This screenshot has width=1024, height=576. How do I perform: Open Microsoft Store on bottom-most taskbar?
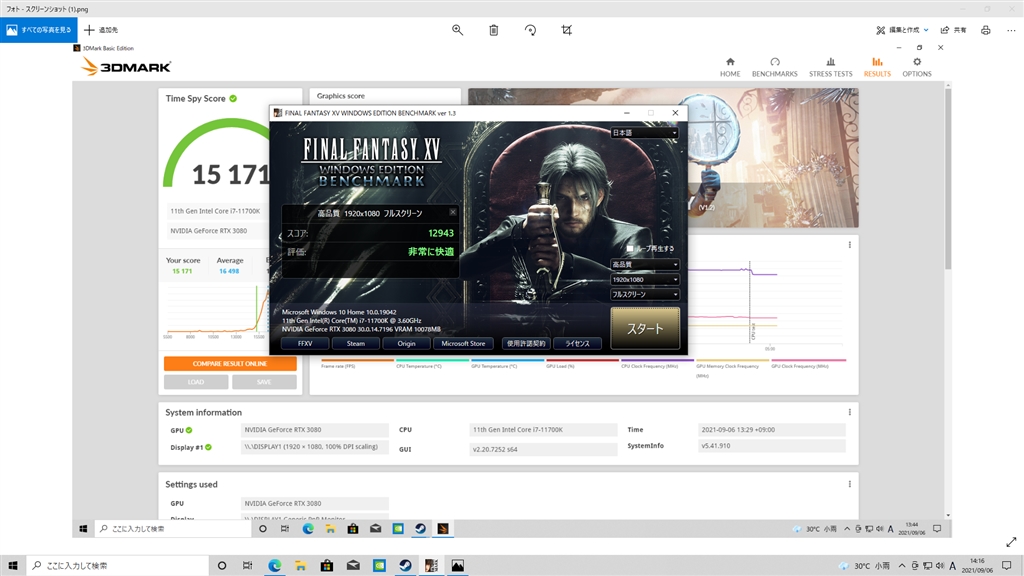(x=327, y=566)
